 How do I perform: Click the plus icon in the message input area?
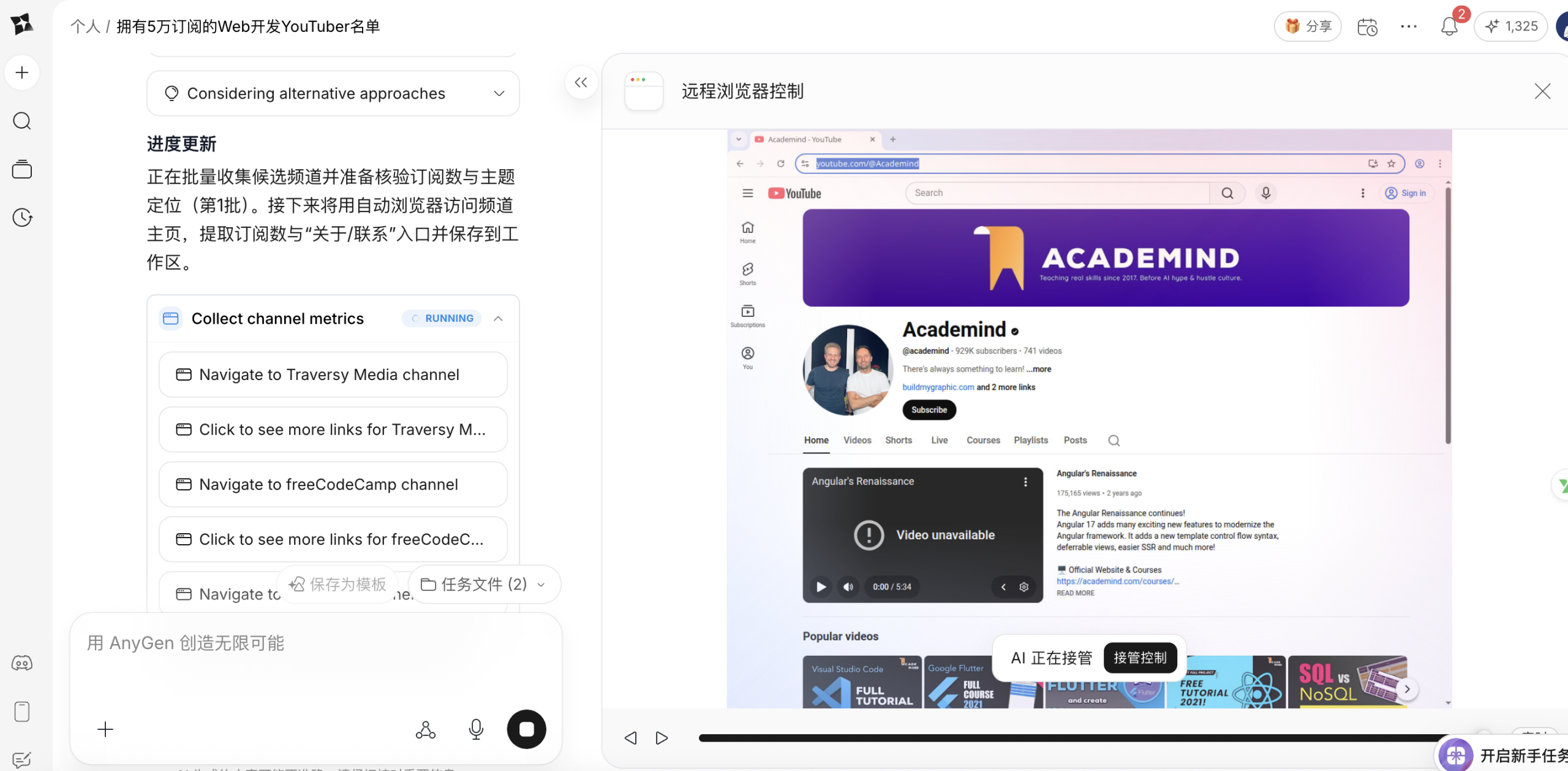[105, 729]
